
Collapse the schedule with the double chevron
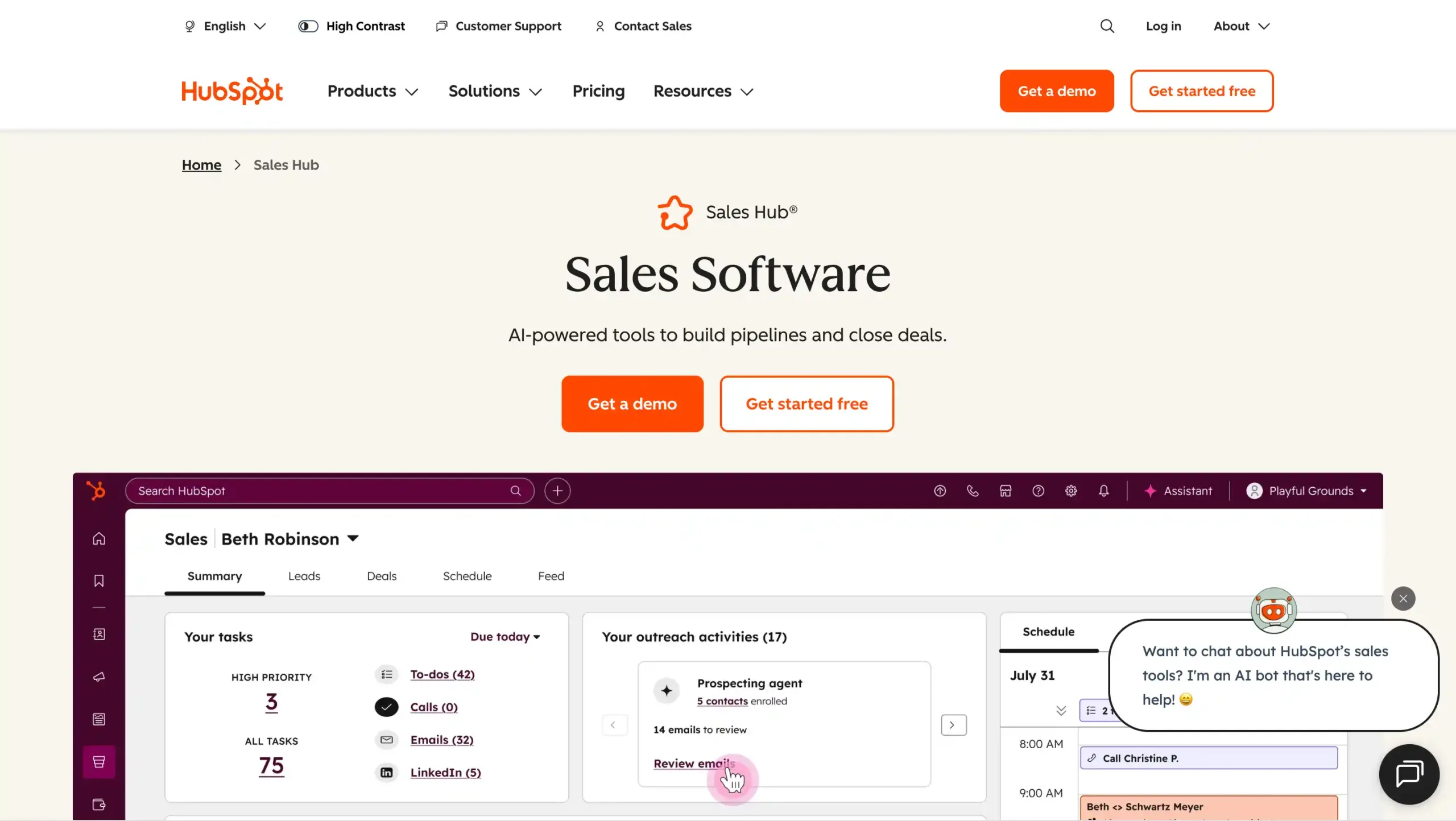click(1060, 711)
